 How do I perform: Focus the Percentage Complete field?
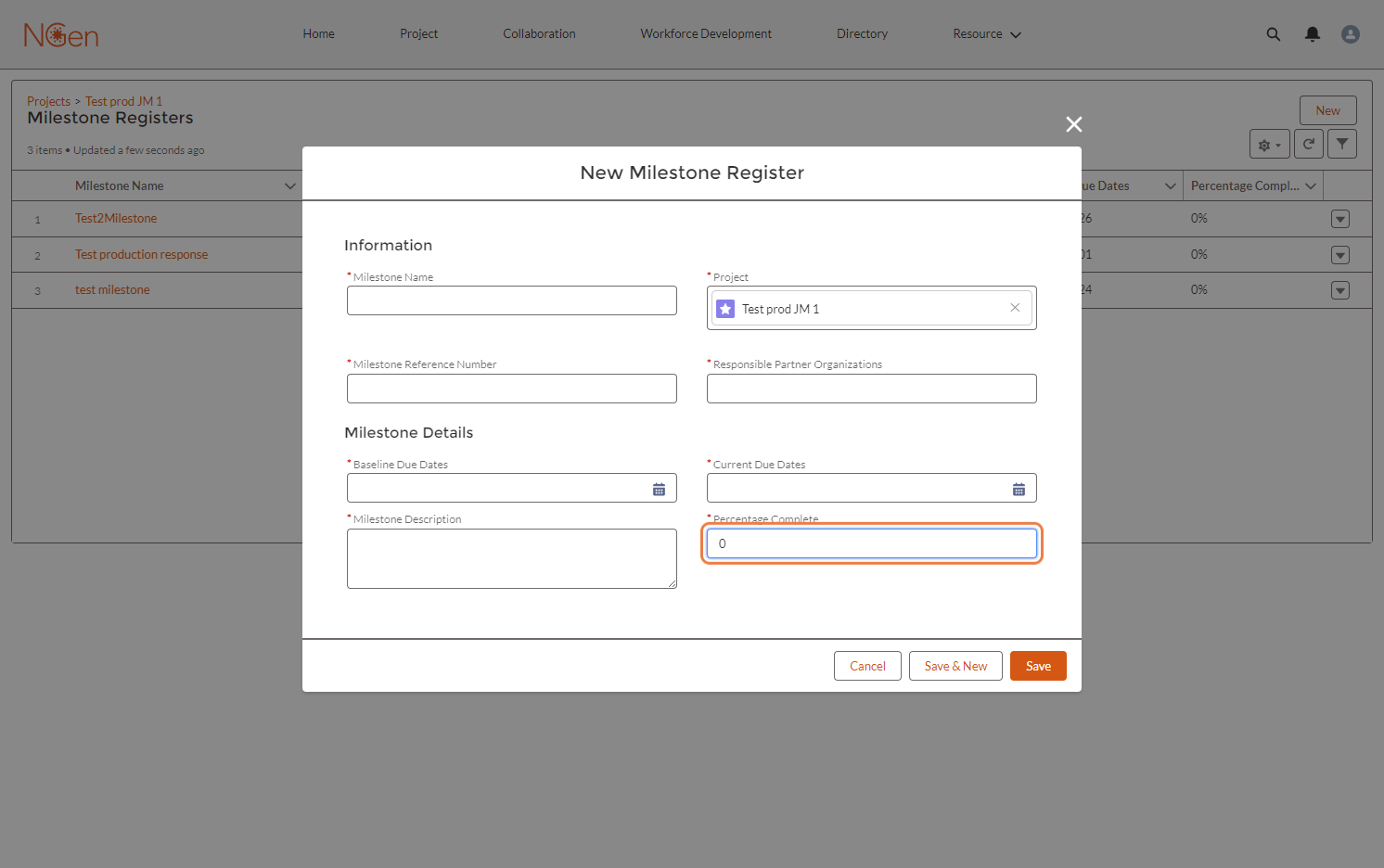(x=872, y=543)
